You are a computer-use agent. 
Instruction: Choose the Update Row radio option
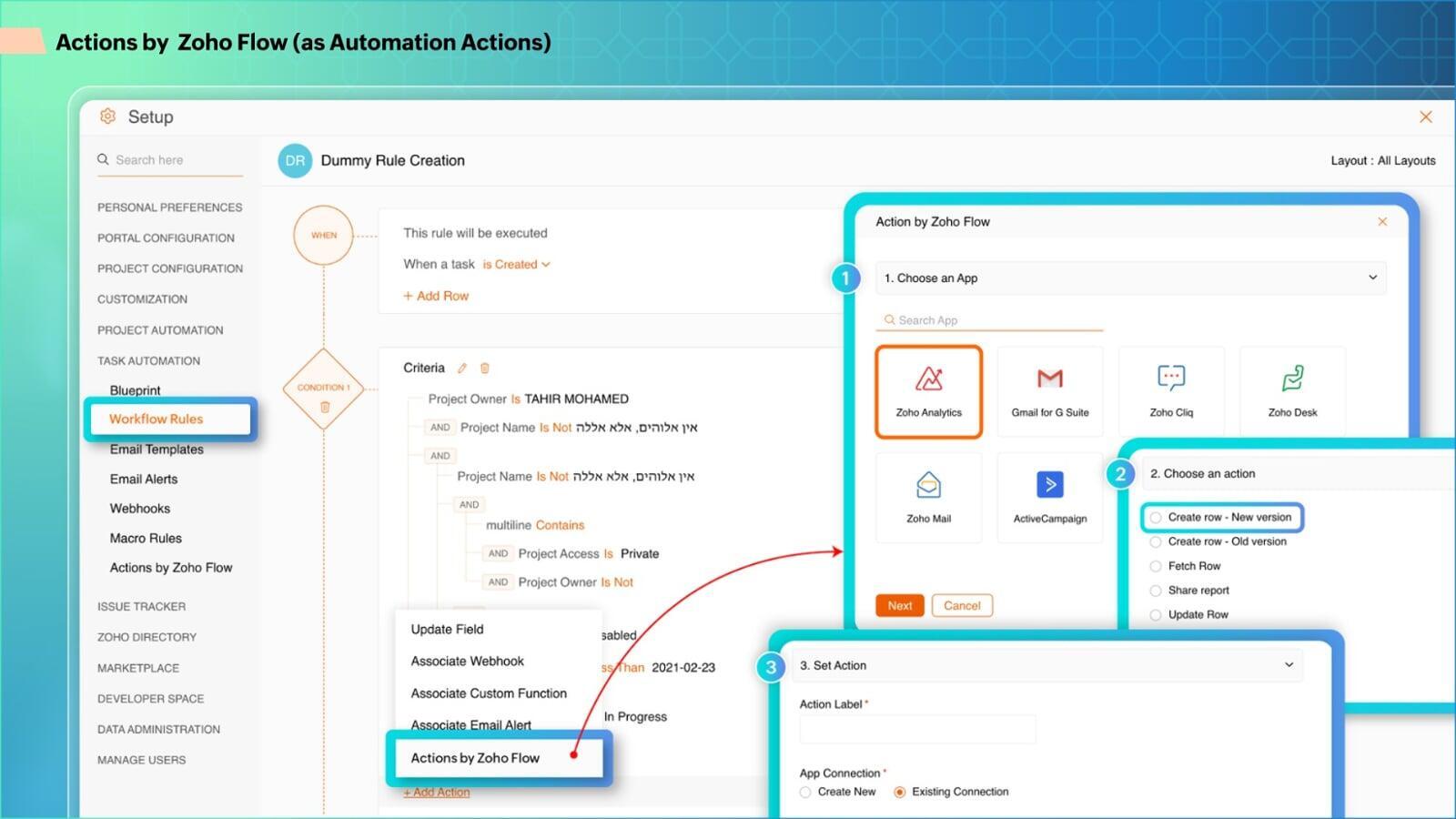pyautogui.click(x=1188, y=615)
